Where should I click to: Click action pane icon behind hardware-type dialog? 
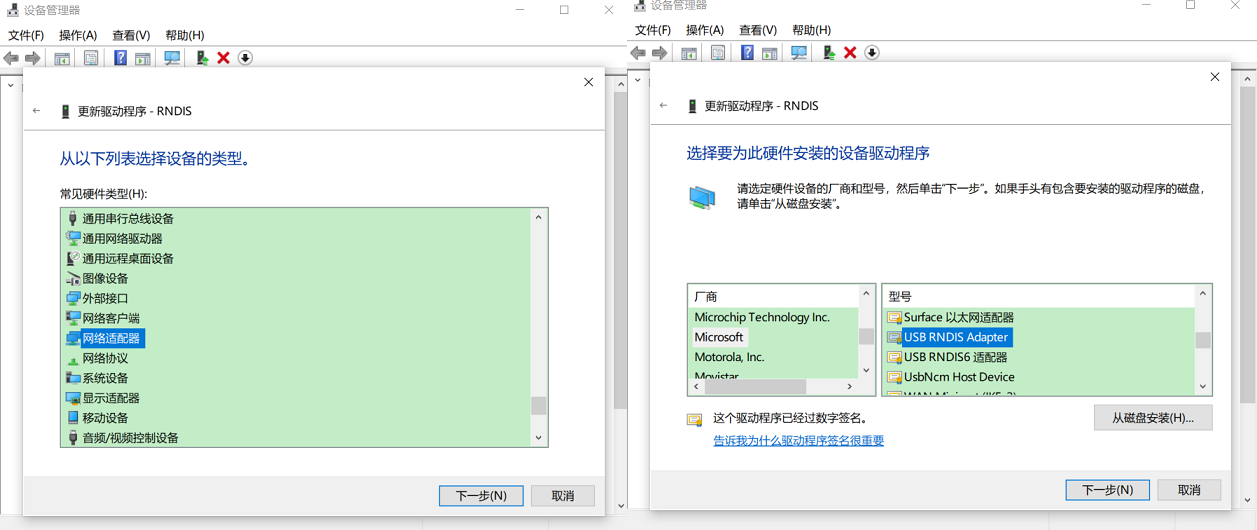(143, 58)
